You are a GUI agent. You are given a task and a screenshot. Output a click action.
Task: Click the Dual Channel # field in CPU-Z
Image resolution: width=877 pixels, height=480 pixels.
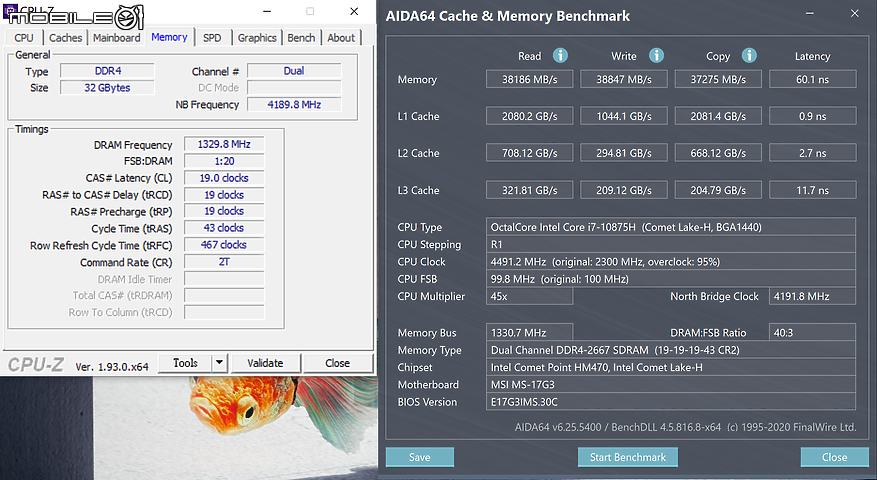point(294,71)
